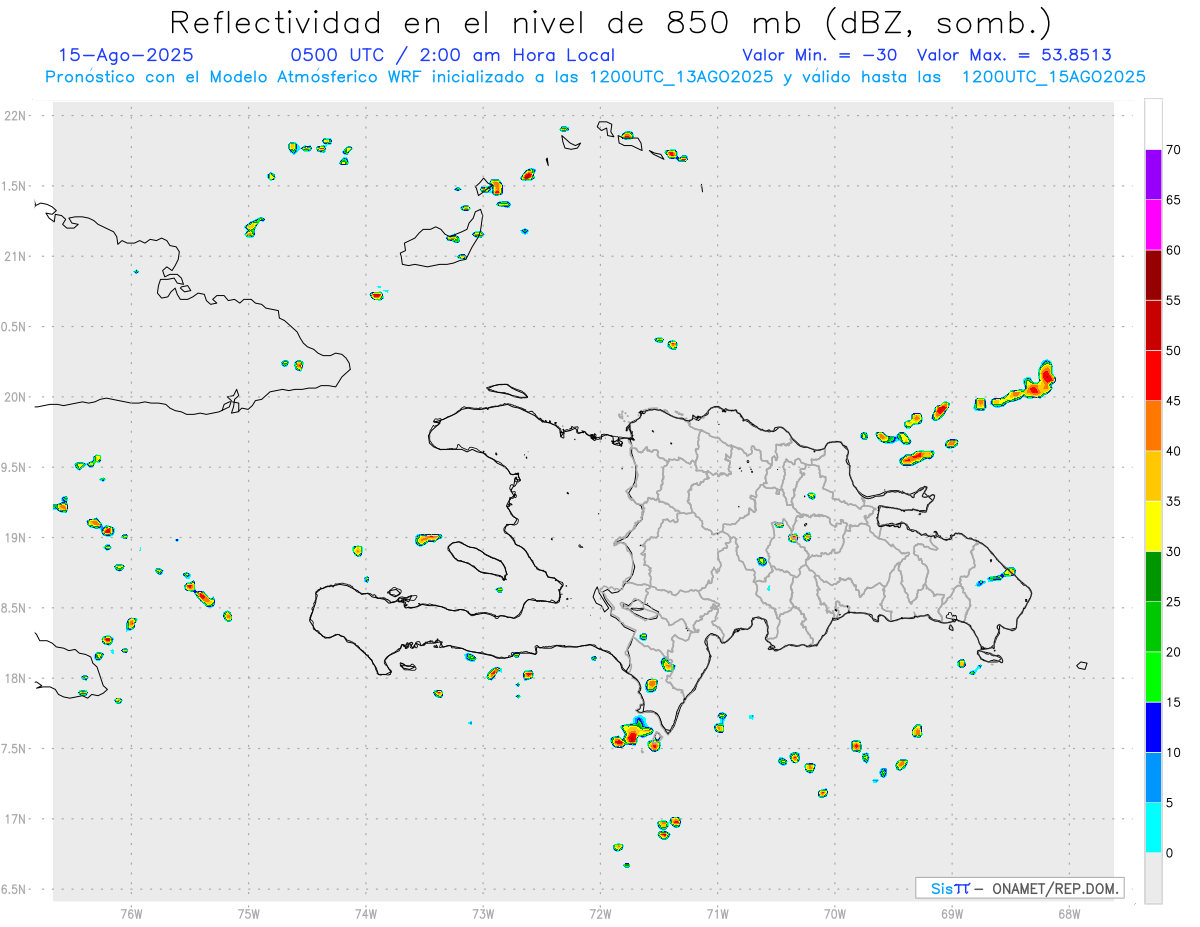Click the darkest red 55–60 dBZ band
Image resolution: width=1200 pixels, height=927 pixels.
[x=1153, y=275]
